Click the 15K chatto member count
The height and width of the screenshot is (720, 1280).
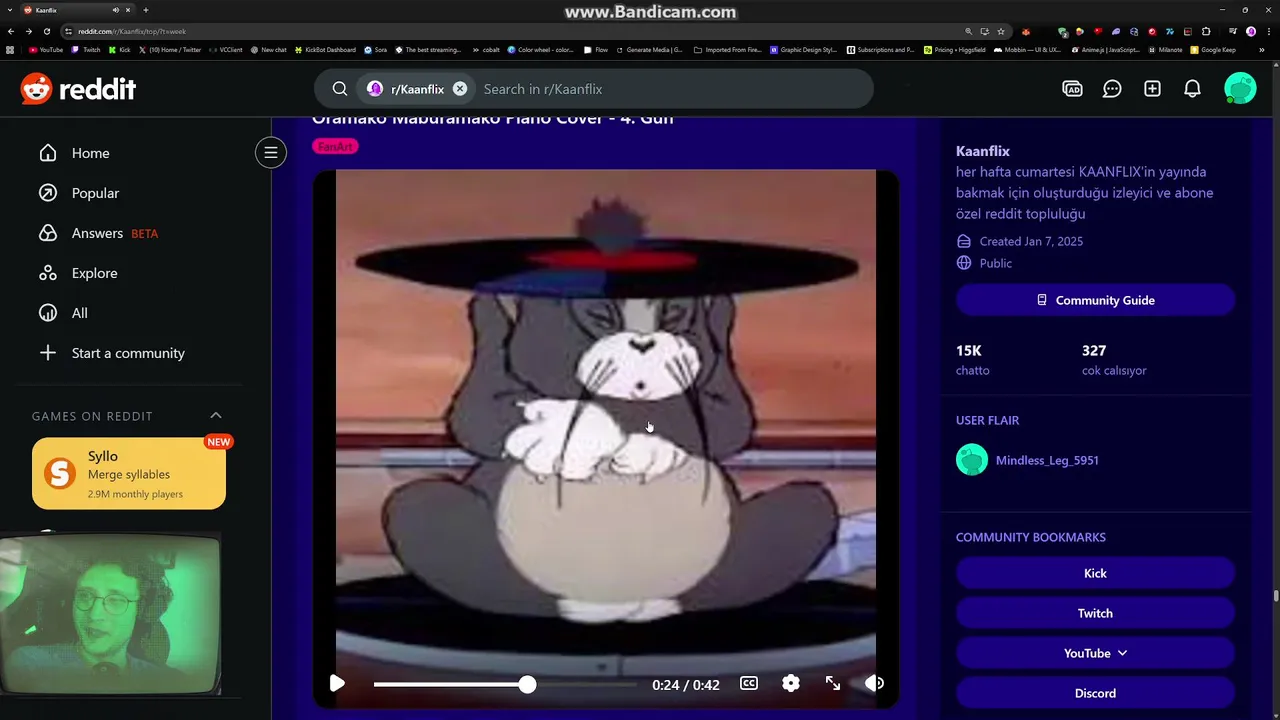(973, 360)
